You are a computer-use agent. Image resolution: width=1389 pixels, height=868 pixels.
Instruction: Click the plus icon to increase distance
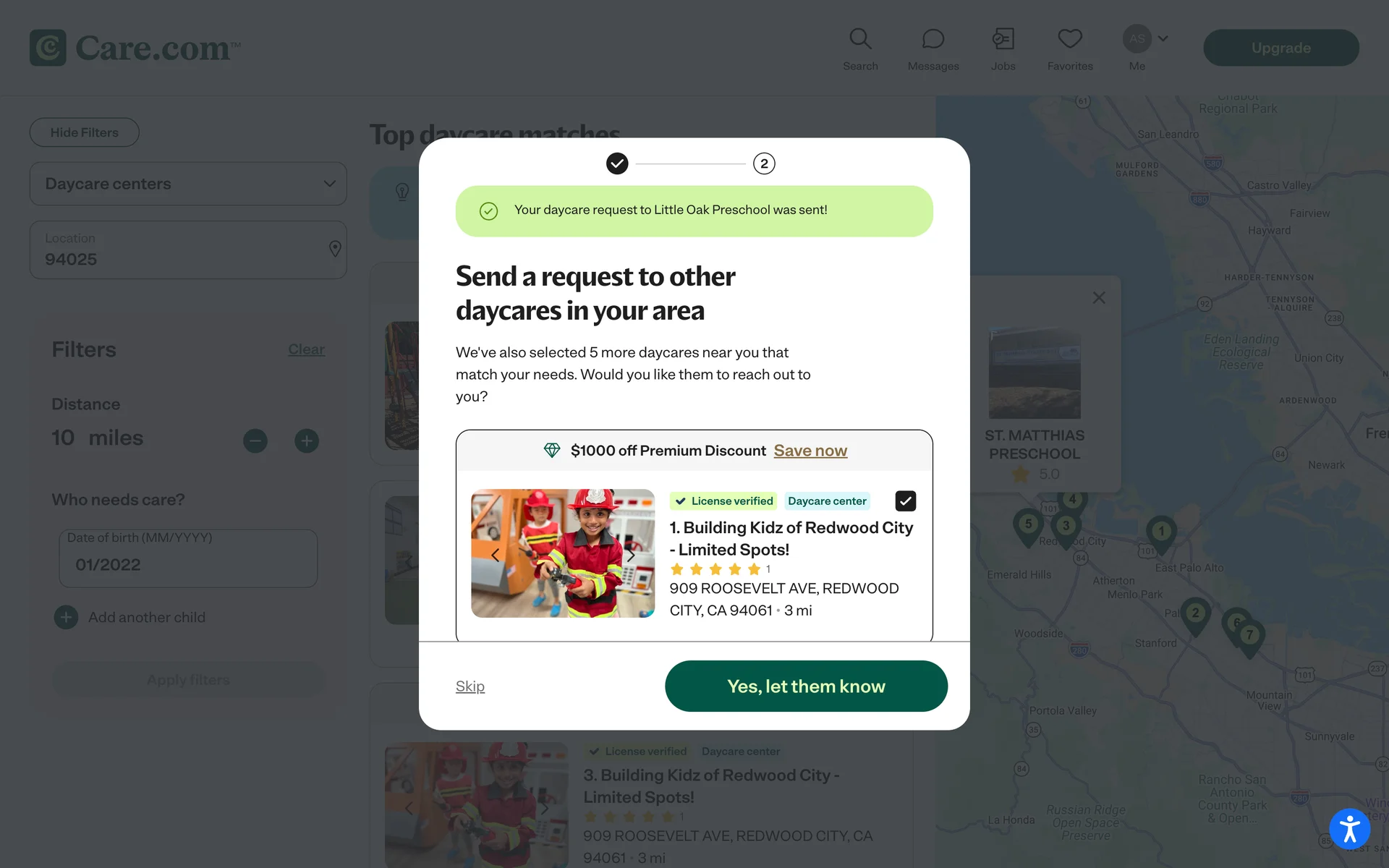[x=307, y=441]
